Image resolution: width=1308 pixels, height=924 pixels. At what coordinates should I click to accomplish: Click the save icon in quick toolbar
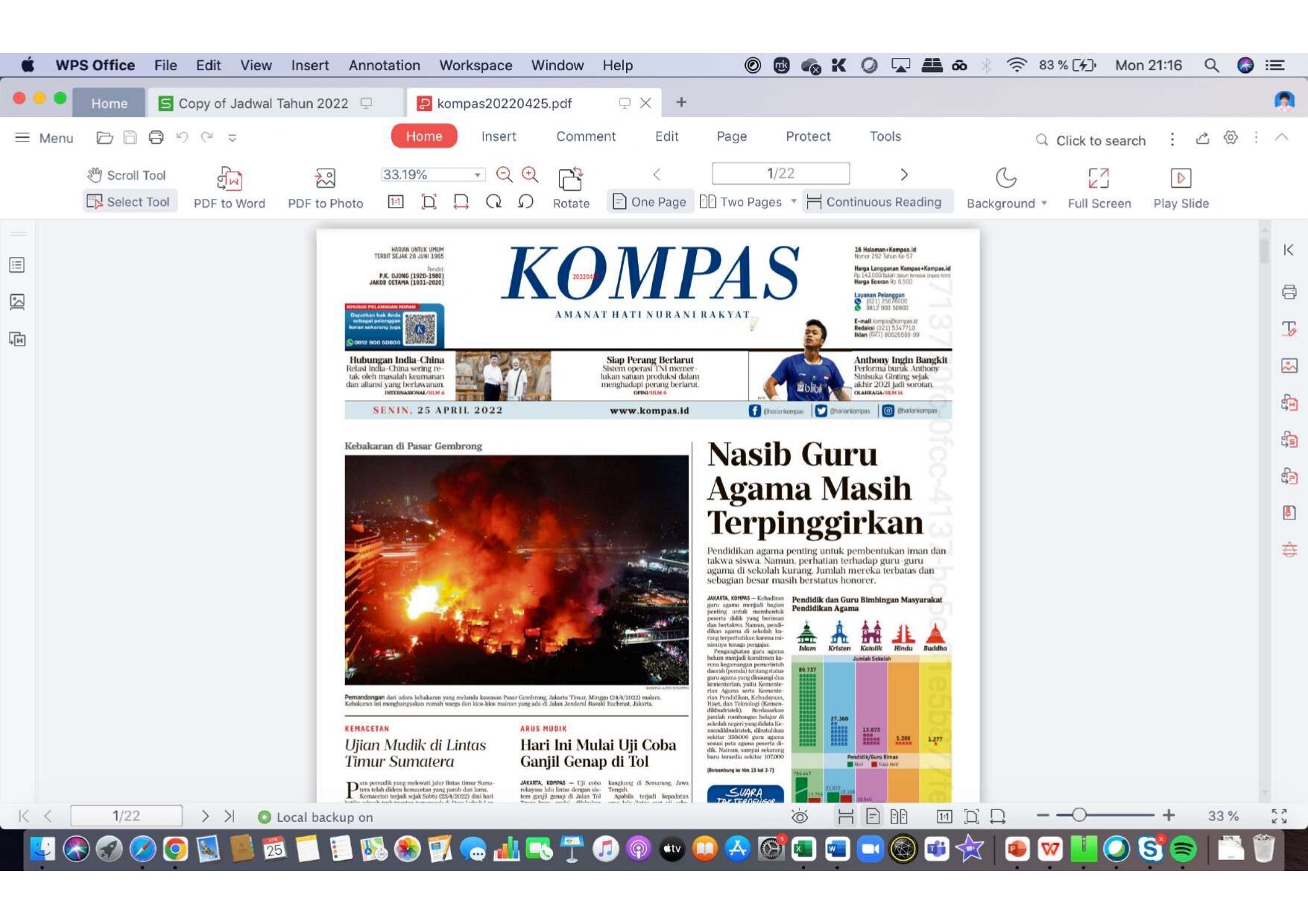[130, 137]
